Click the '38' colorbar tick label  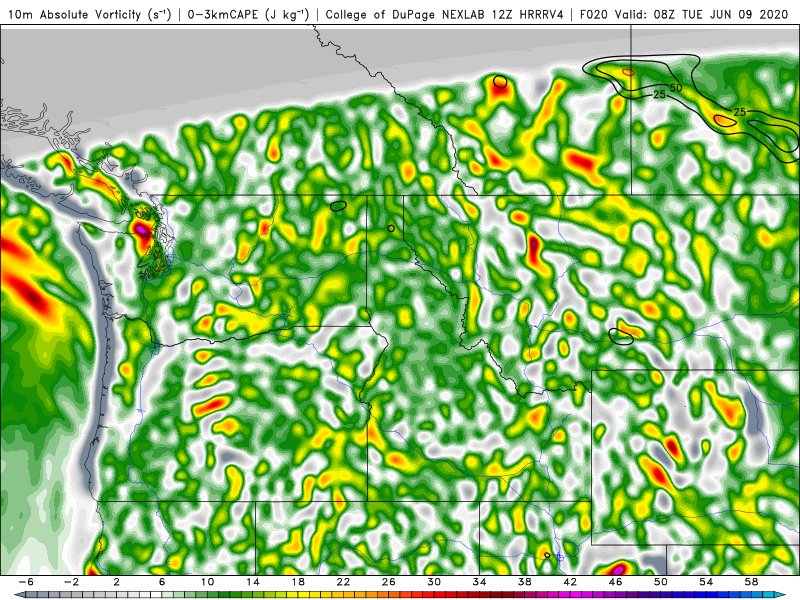tap(524, 582)
